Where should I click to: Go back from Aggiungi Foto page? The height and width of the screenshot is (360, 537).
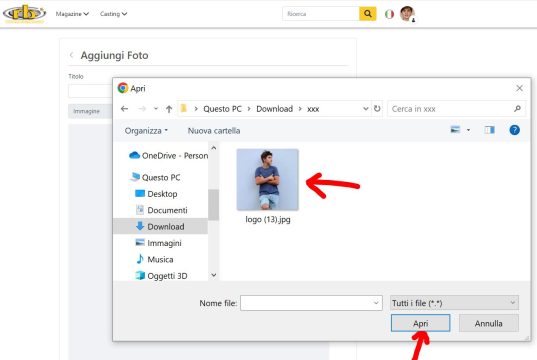point(72,55)
